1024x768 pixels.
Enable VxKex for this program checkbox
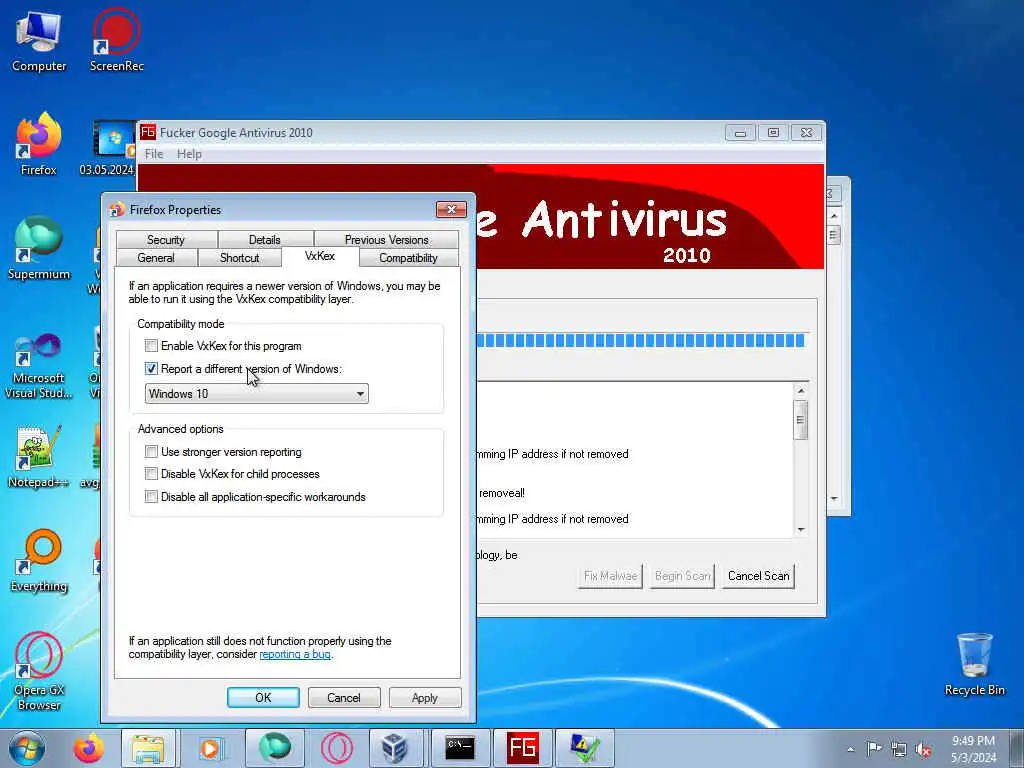(x=151, y=345)
